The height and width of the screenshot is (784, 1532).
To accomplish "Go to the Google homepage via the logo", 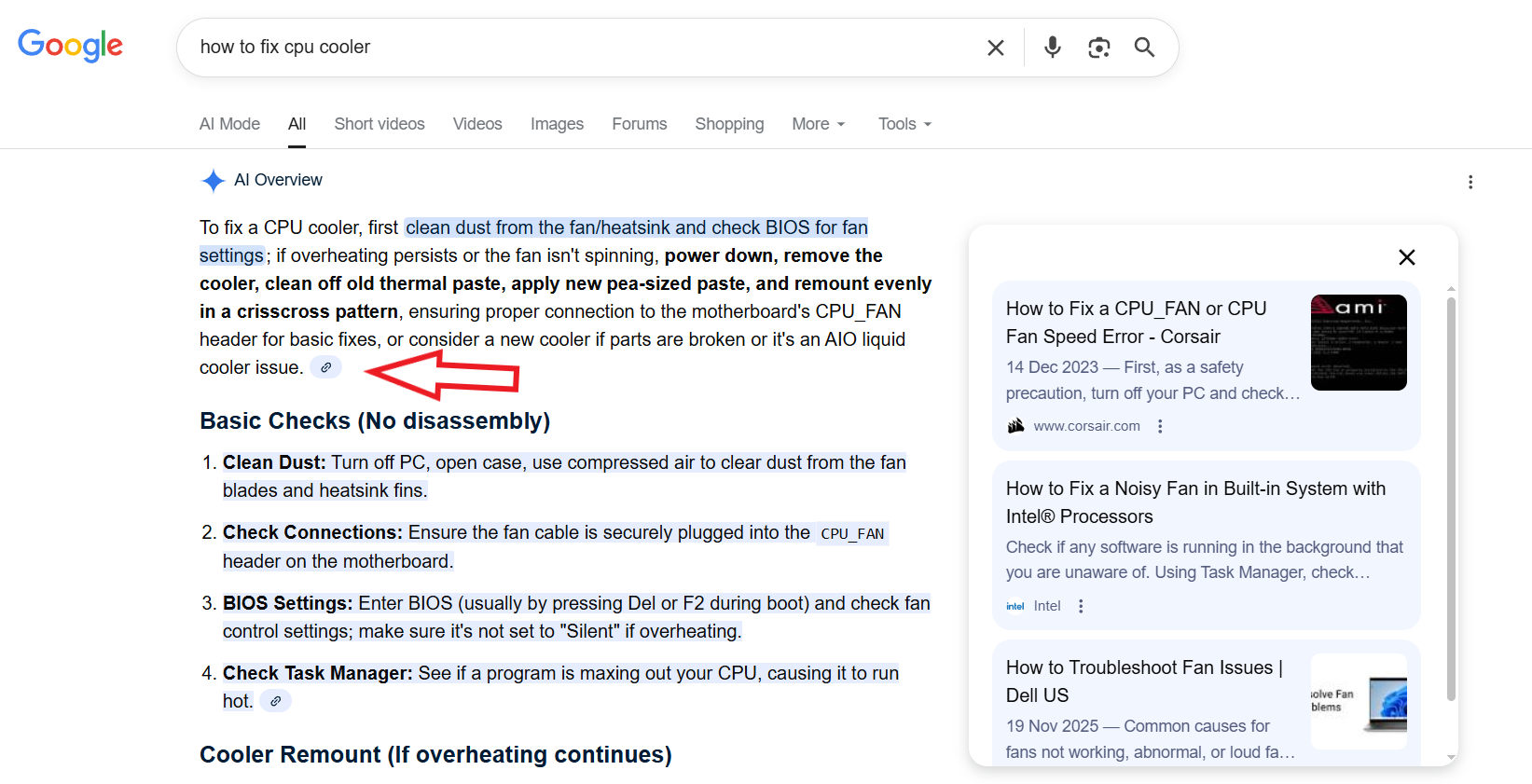I will point(71,46).
